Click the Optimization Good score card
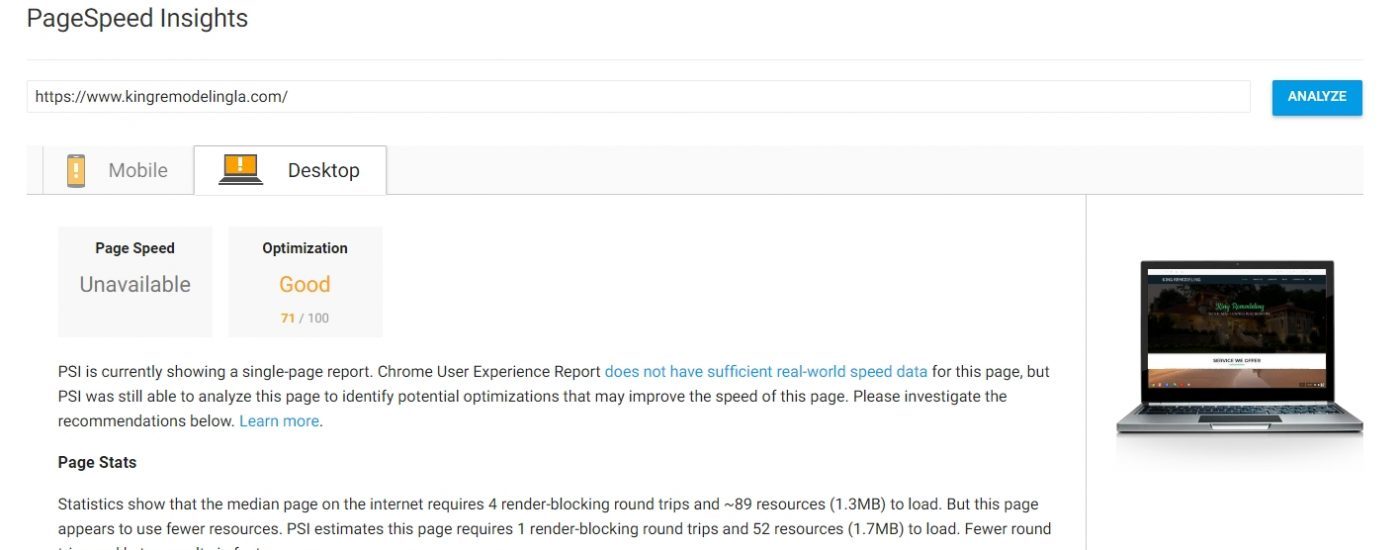Screen dimensions: 1400x550 coord(305,281)
